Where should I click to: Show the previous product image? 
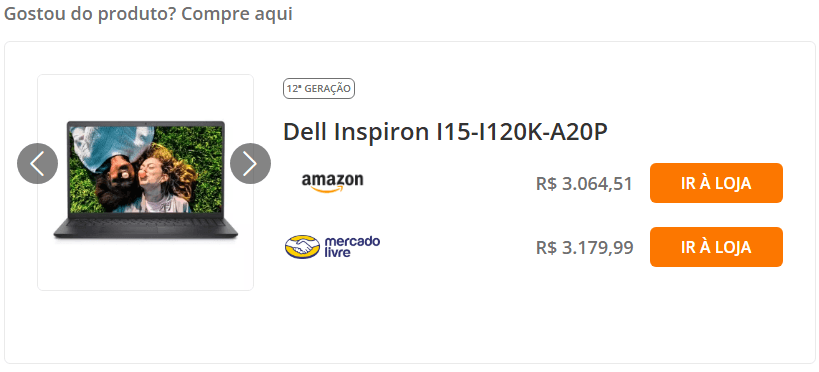coord(37,164)
